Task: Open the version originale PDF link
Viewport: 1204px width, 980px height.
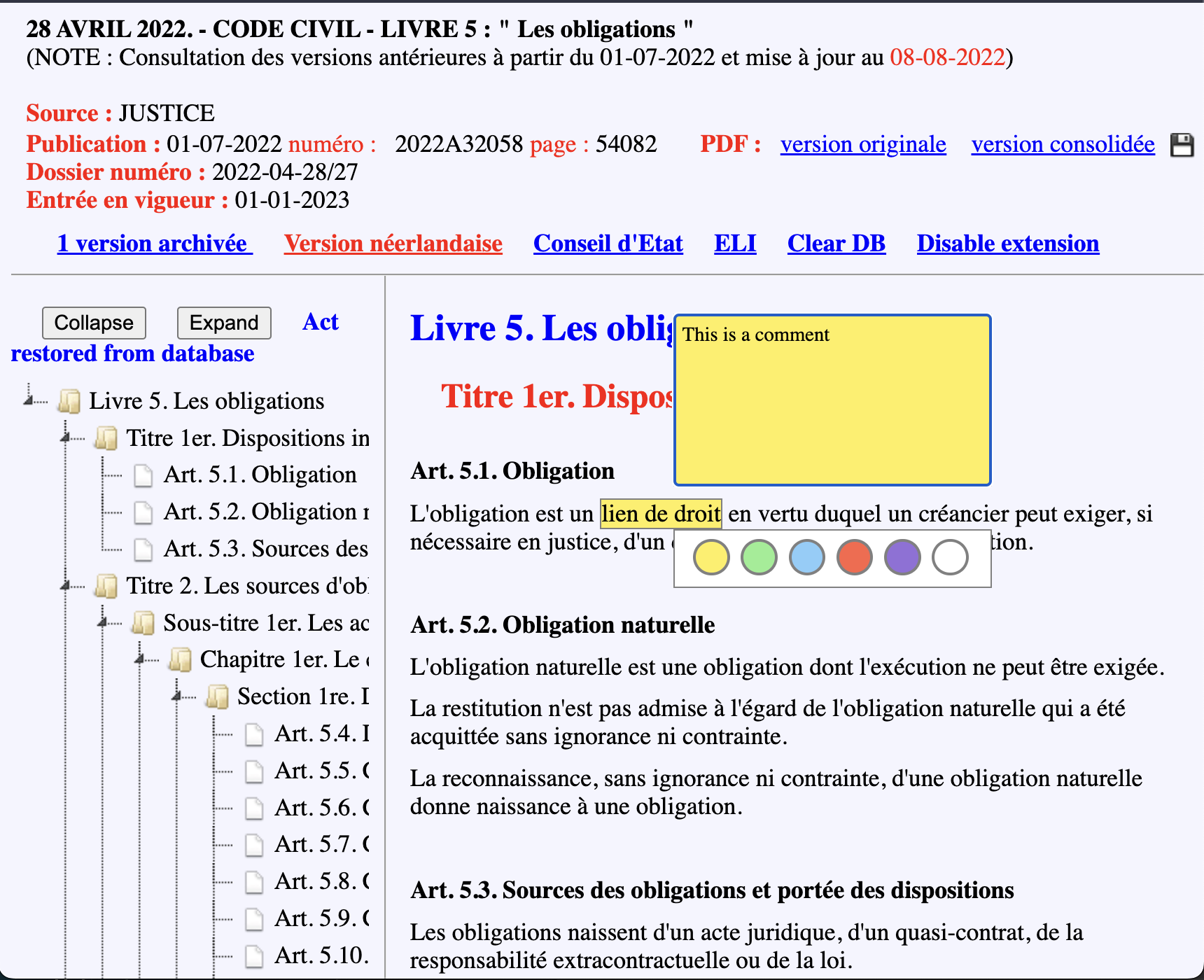Action: 863,144
